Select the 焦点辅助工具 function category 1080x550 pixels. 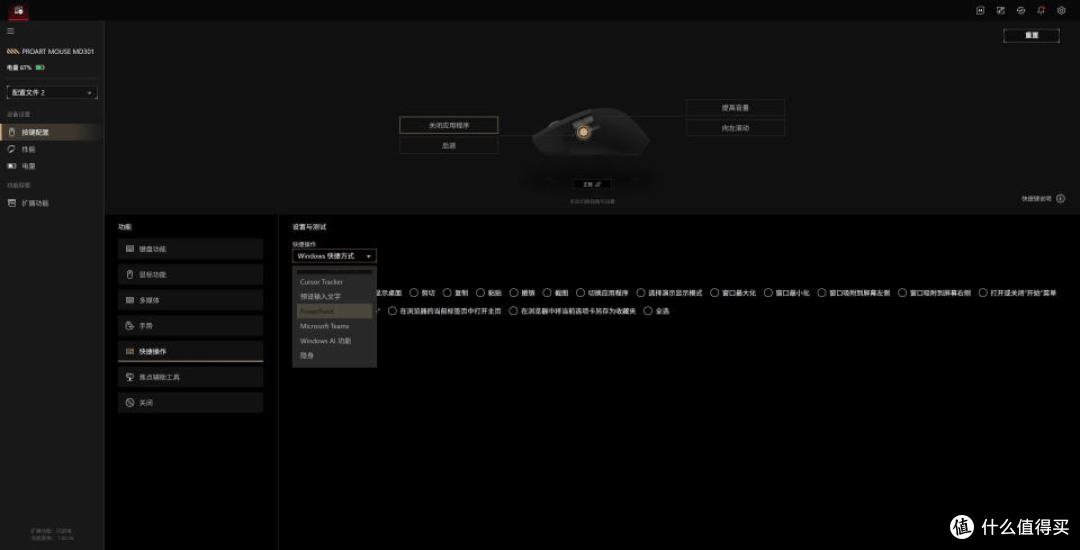pos(190,377)
